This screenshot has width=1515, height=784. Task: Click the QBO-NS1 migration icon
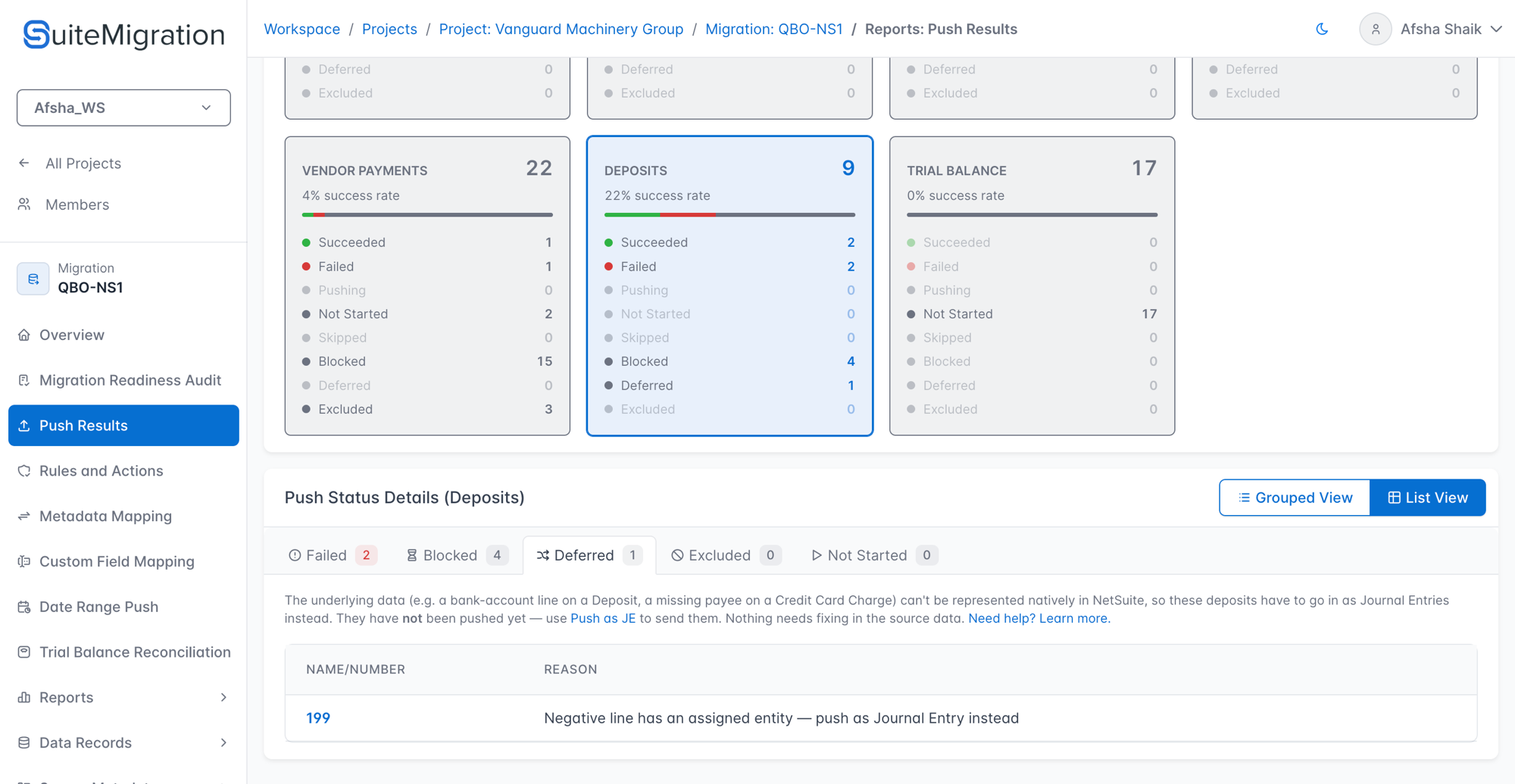coord(33,279)
